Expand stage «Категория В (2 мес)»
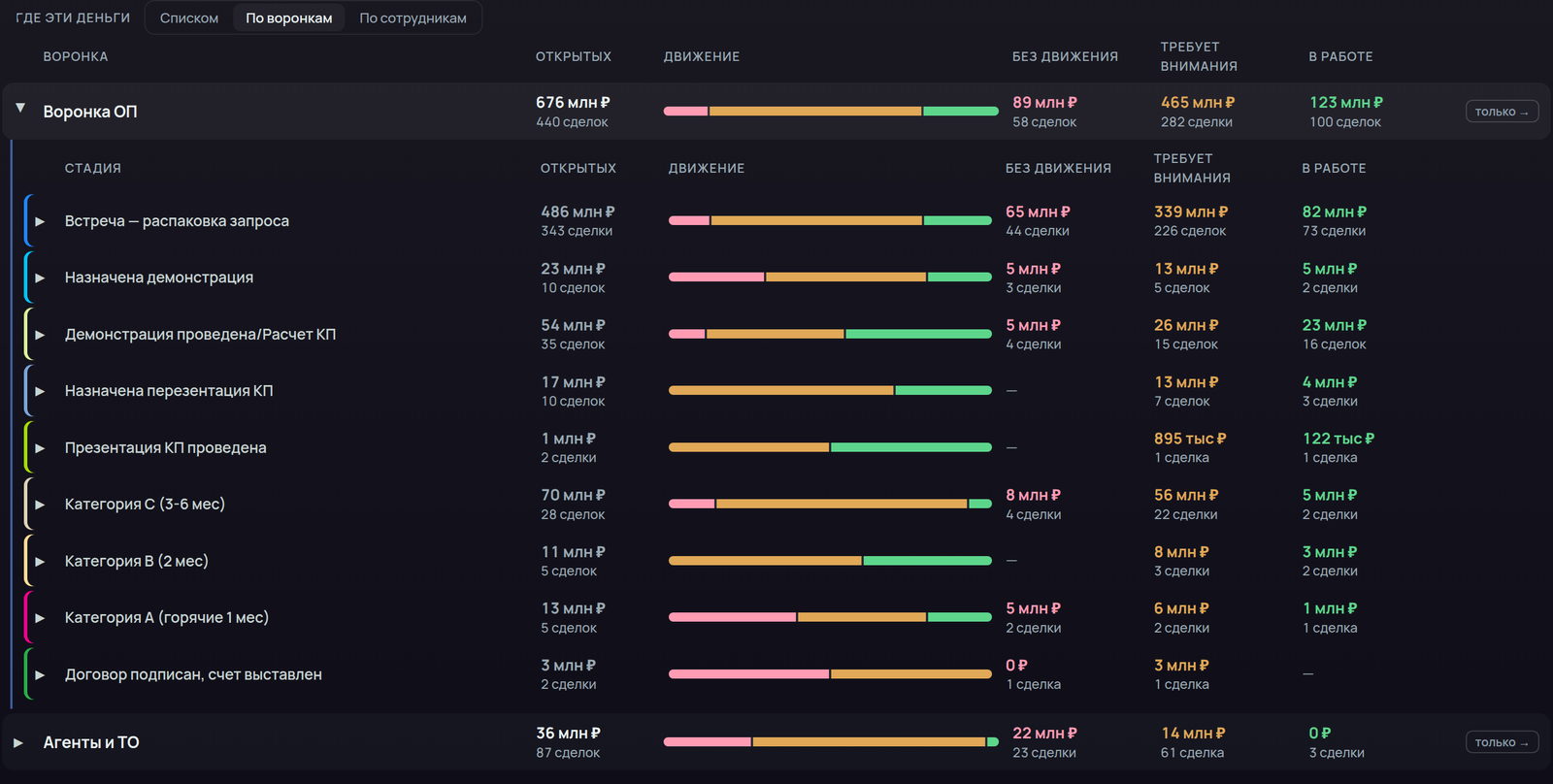Viewport: 1553px width, 784px height. (40, 561)
